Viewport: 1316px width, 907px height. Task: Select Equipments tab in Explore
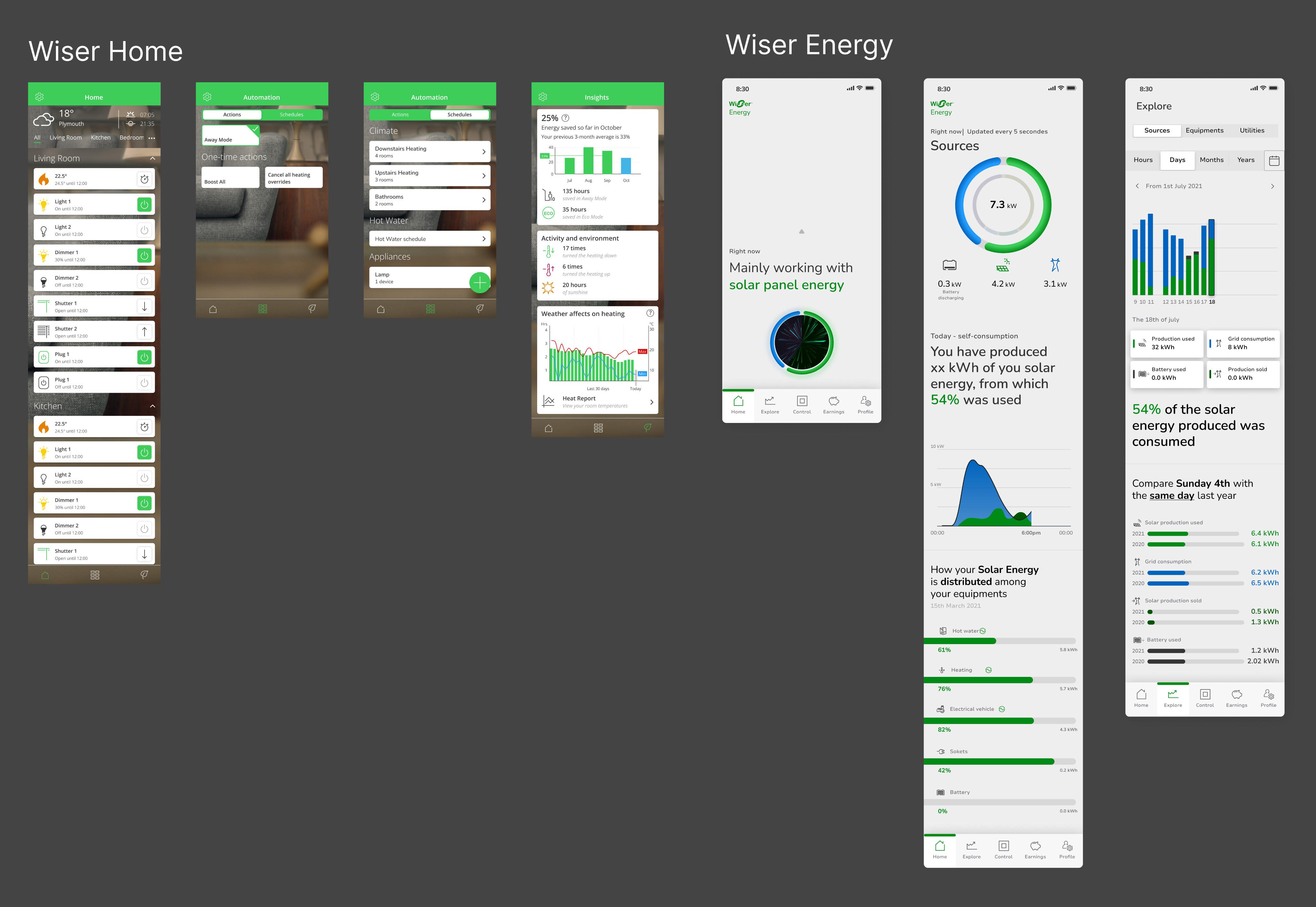click(1204, 131)
